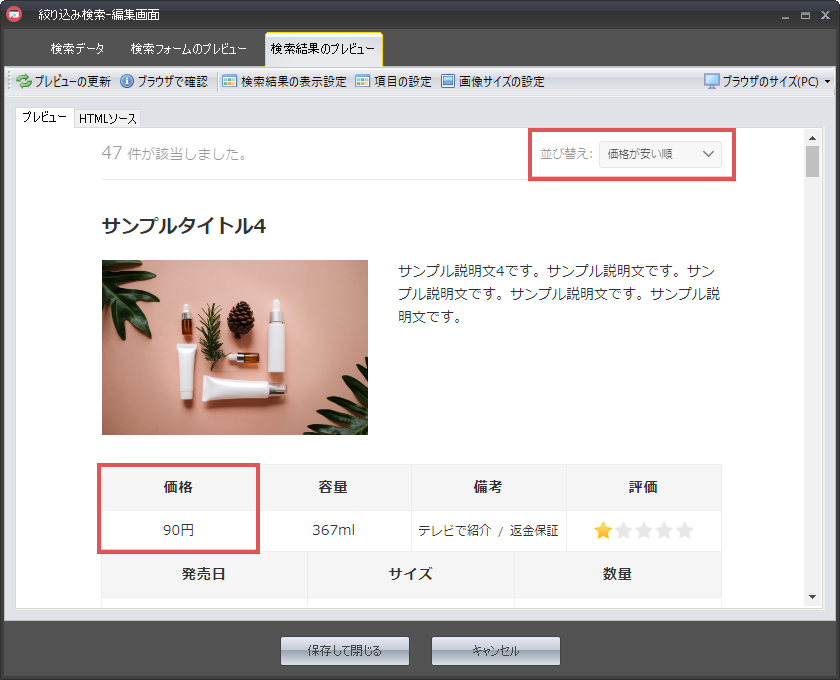This screenshot has height=680, width=840.
Task: Expand the browser size (PC) dropdown arrow
Action: (x=827, y=82)
